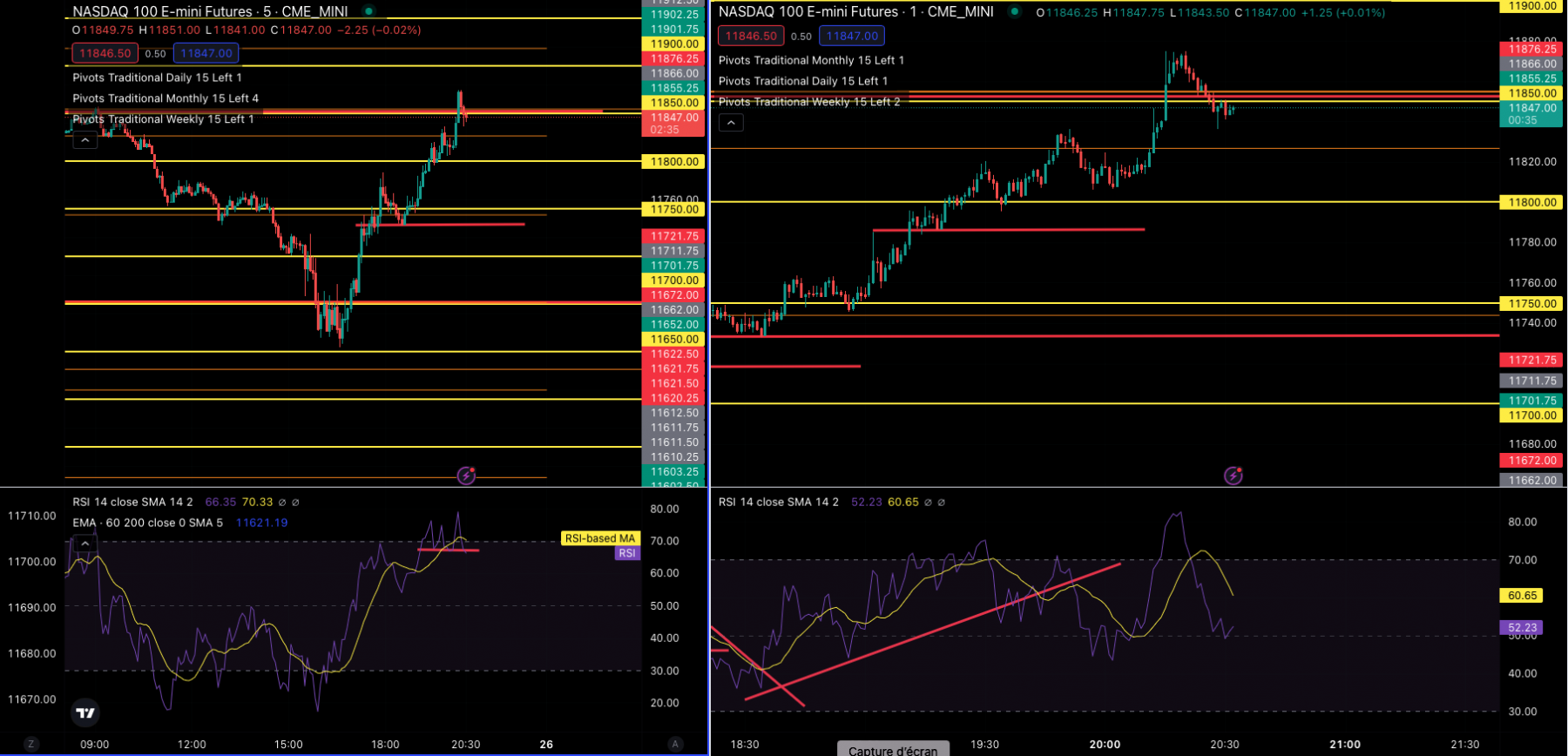The width and height of the screenshot is (1568, 756).
Task: Collapse the indicator legend on left chart
Action: click(84, 140)
